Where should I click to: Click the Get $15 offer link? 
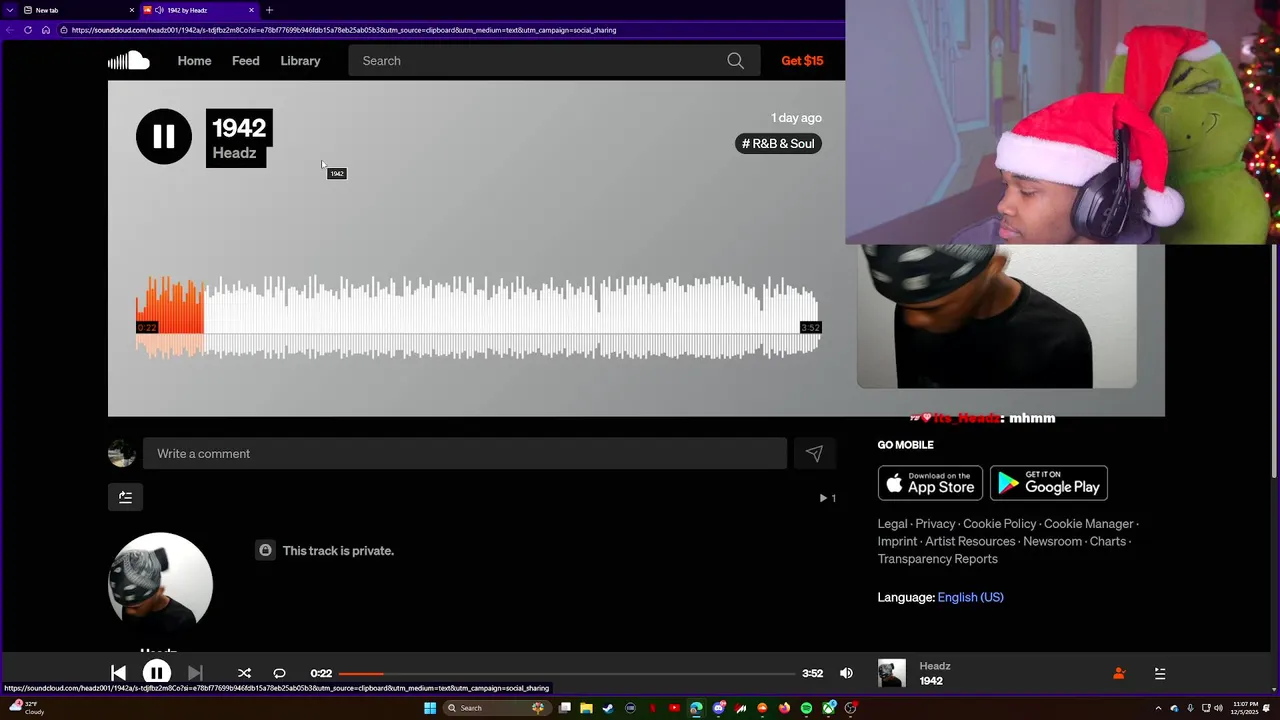[x=802, y=61]
